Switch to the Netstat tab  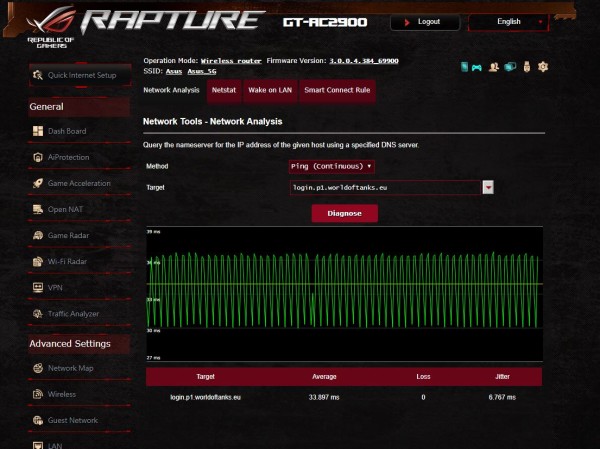tap(224, 91)
